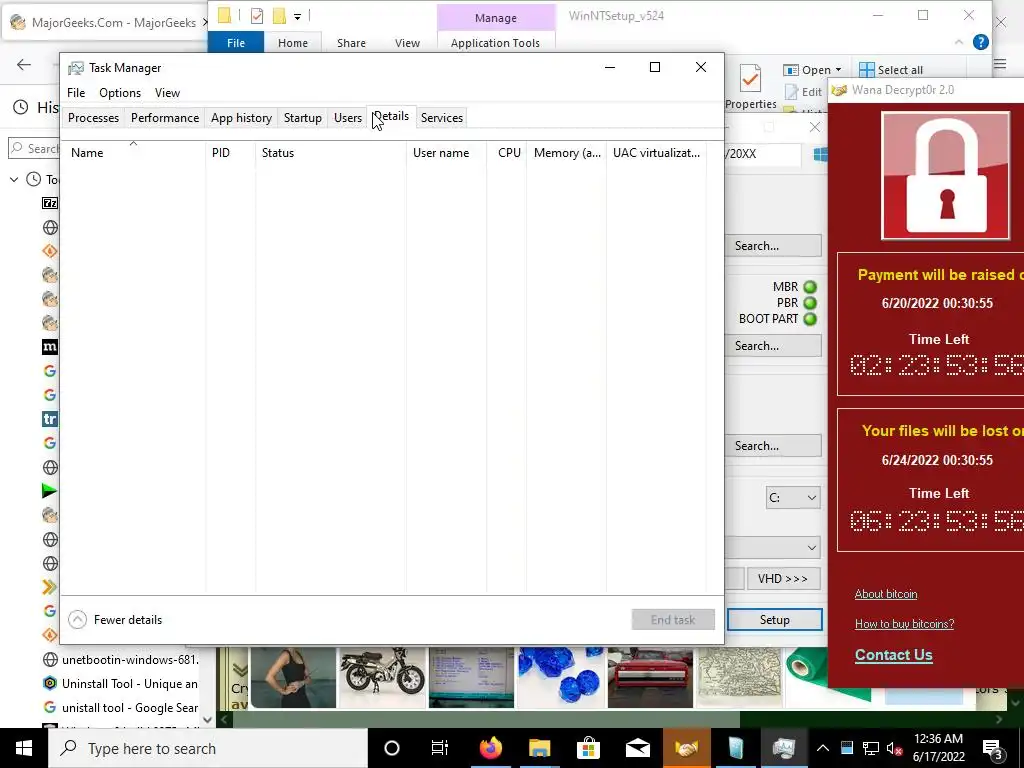Open the unetbootin-windows-681 history entry
Screen dimensions: 1024x768
pos(121,660)
